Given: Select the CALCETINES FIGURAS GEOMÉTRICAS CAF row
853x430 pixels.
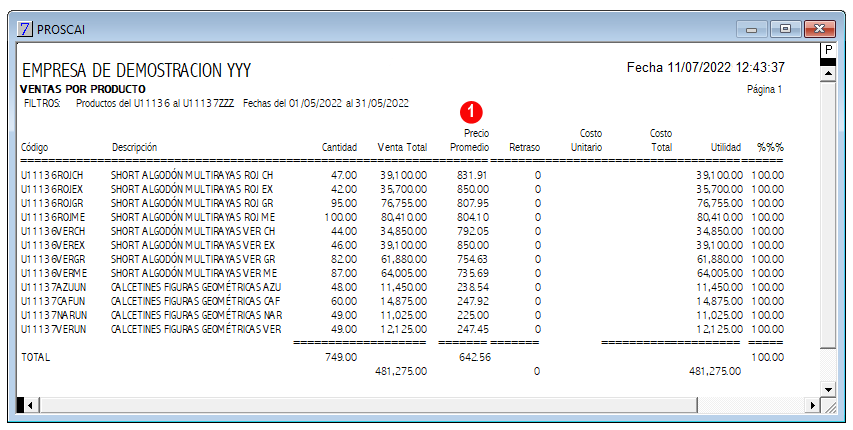Looking at the screenshot, I should [403, 301].
